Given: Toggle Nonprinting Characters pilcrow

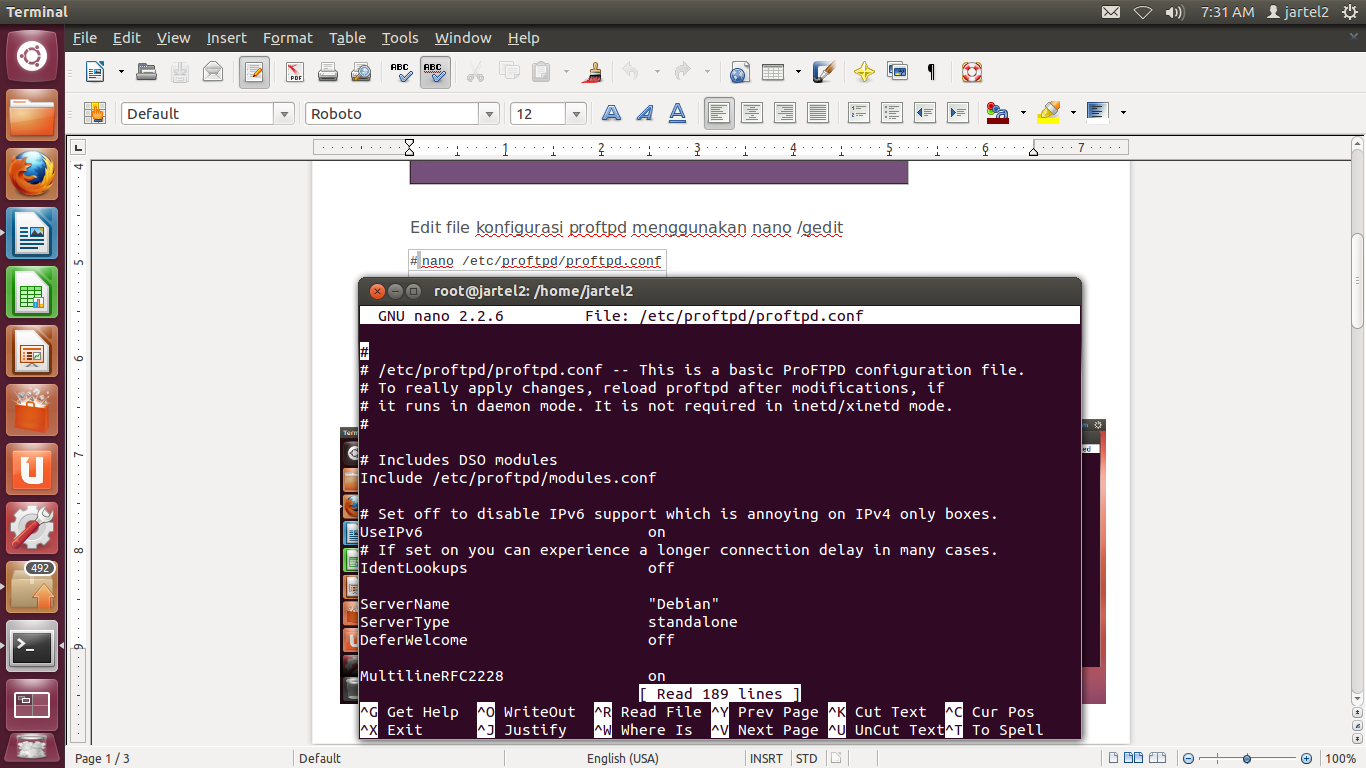Looking at the screenshot, I should click(x=931, y=72).
